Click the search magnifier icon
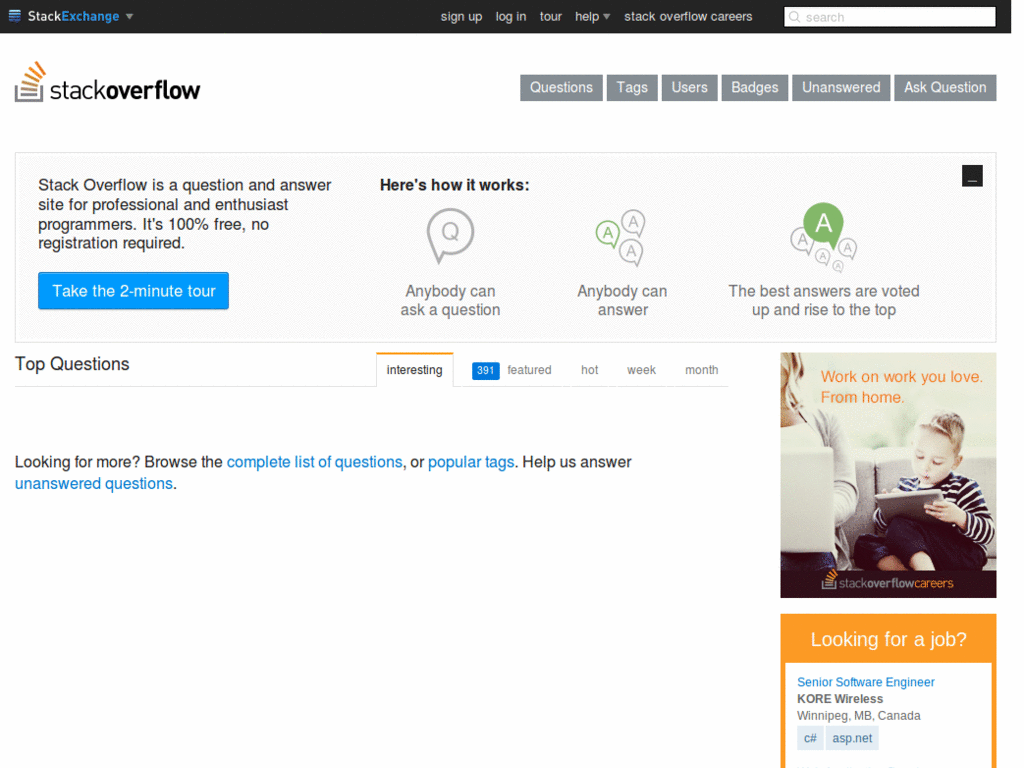The image size is (1024, 768). (795, 17)
